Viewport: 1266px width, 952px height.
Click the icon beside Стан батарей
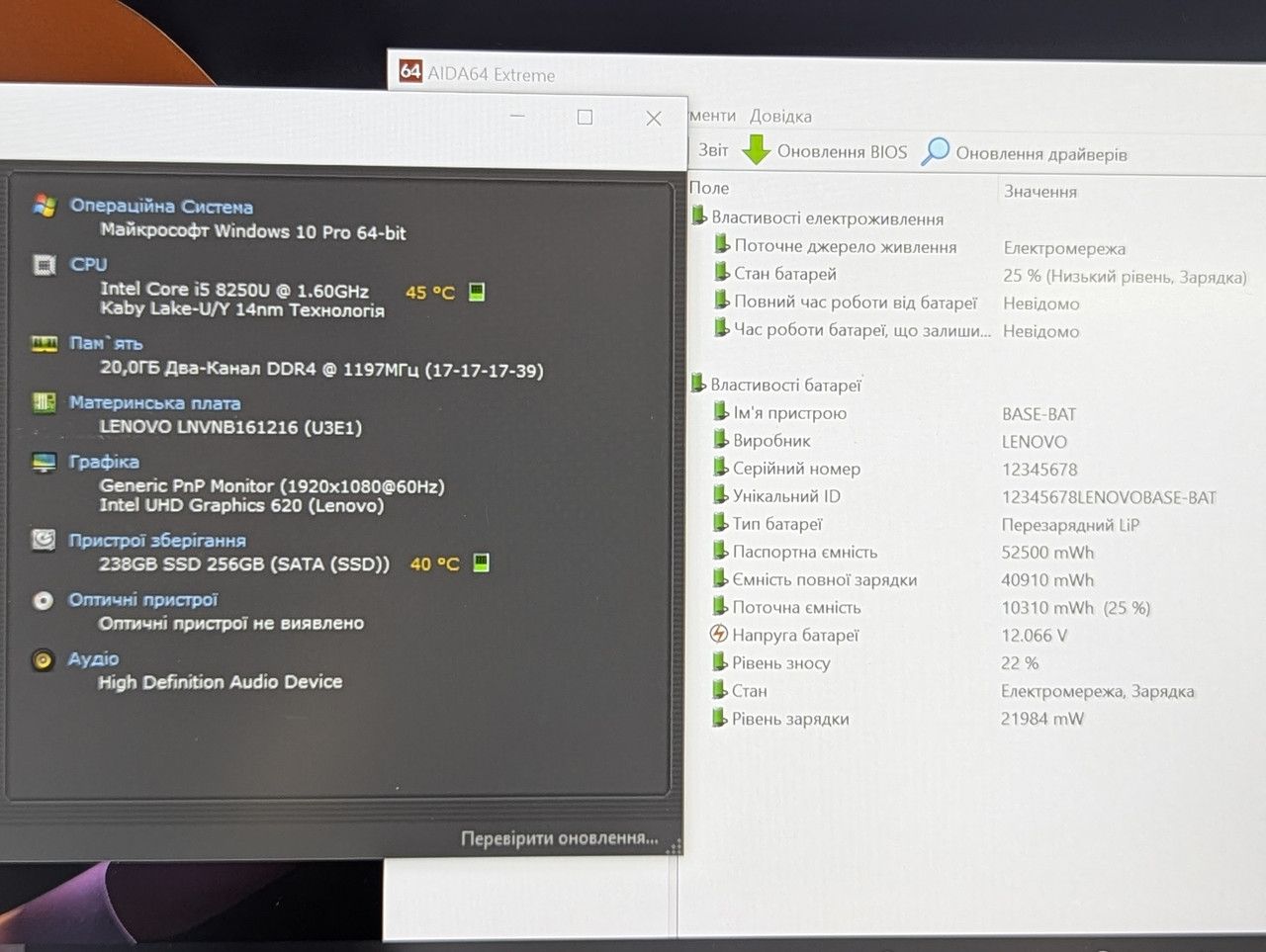(x=722, y=273)
